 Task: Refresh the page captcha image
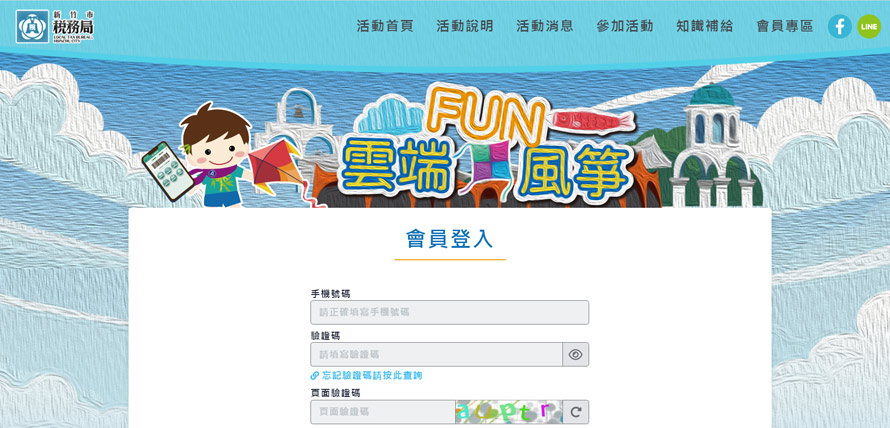click(x=576, y=412)
